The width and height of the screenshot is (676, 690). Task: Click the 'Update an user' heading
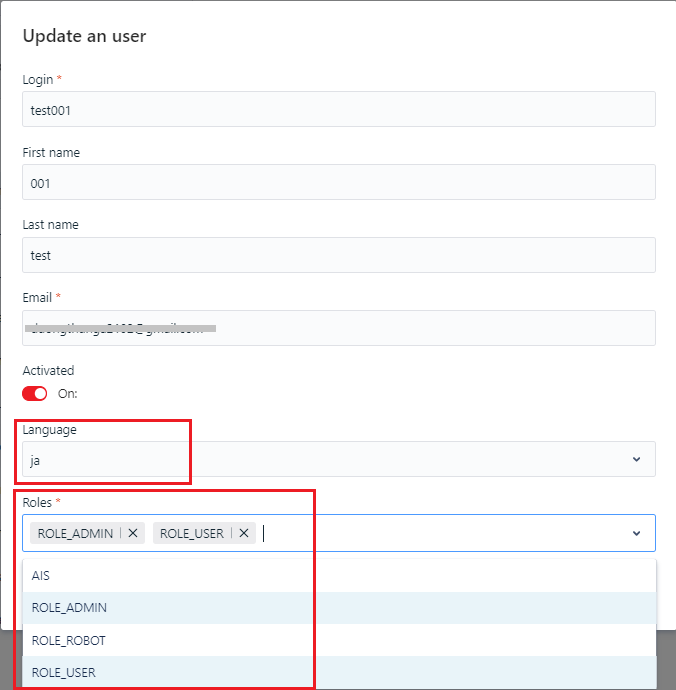tap(84, 36)
